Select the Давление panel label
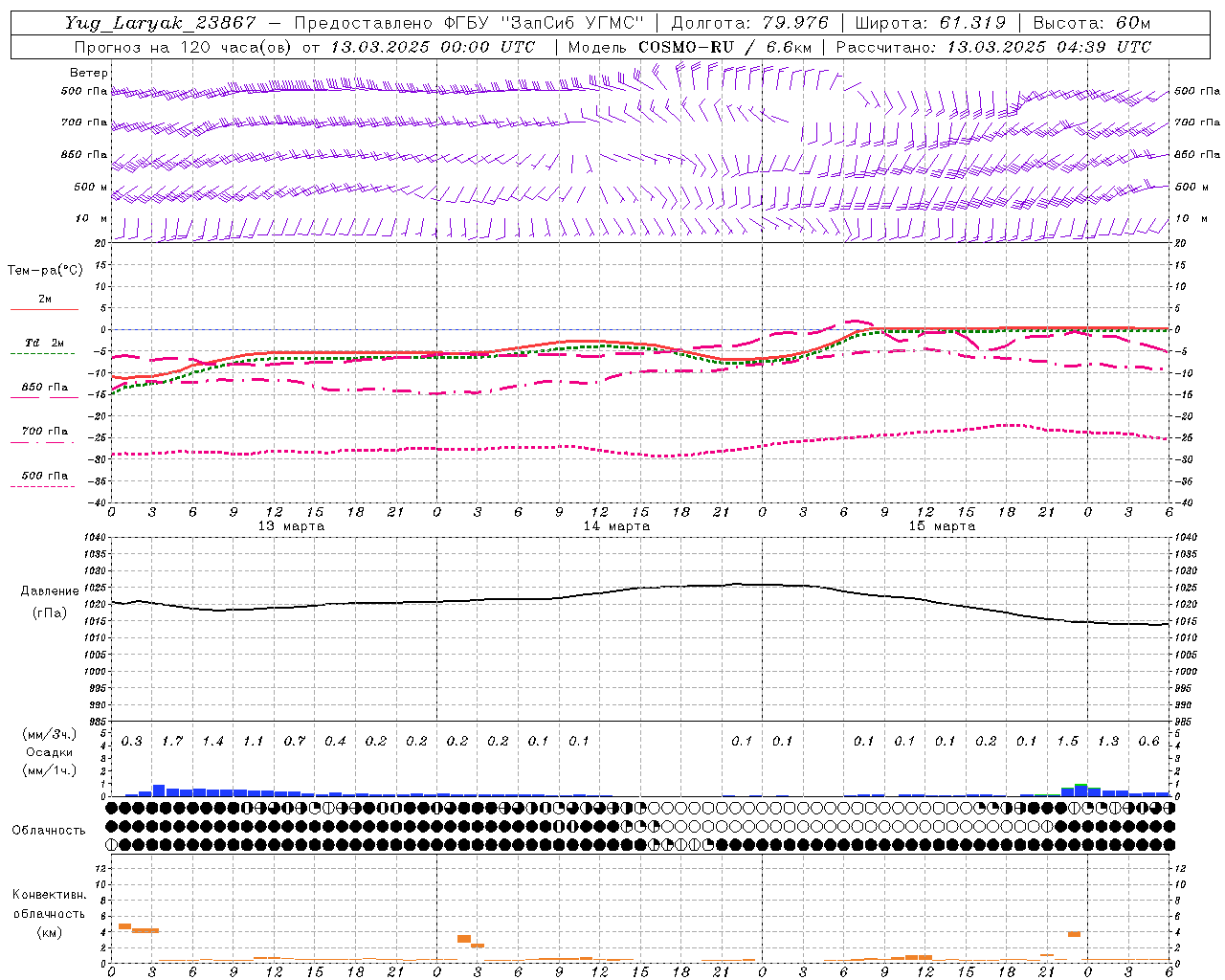The width and height of the screenshot is (1225, 980). [50, 591]
